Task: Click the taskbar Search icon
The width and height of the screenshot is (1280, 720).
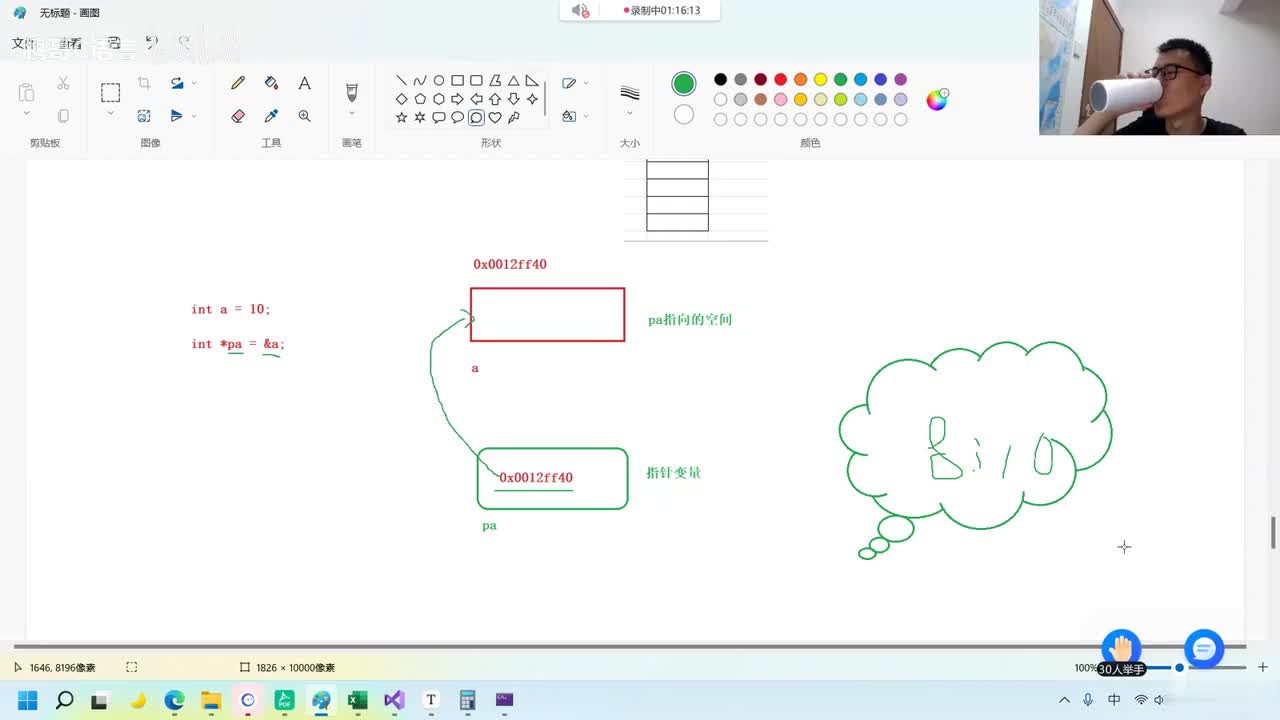Action: click(x=64, y=700)
